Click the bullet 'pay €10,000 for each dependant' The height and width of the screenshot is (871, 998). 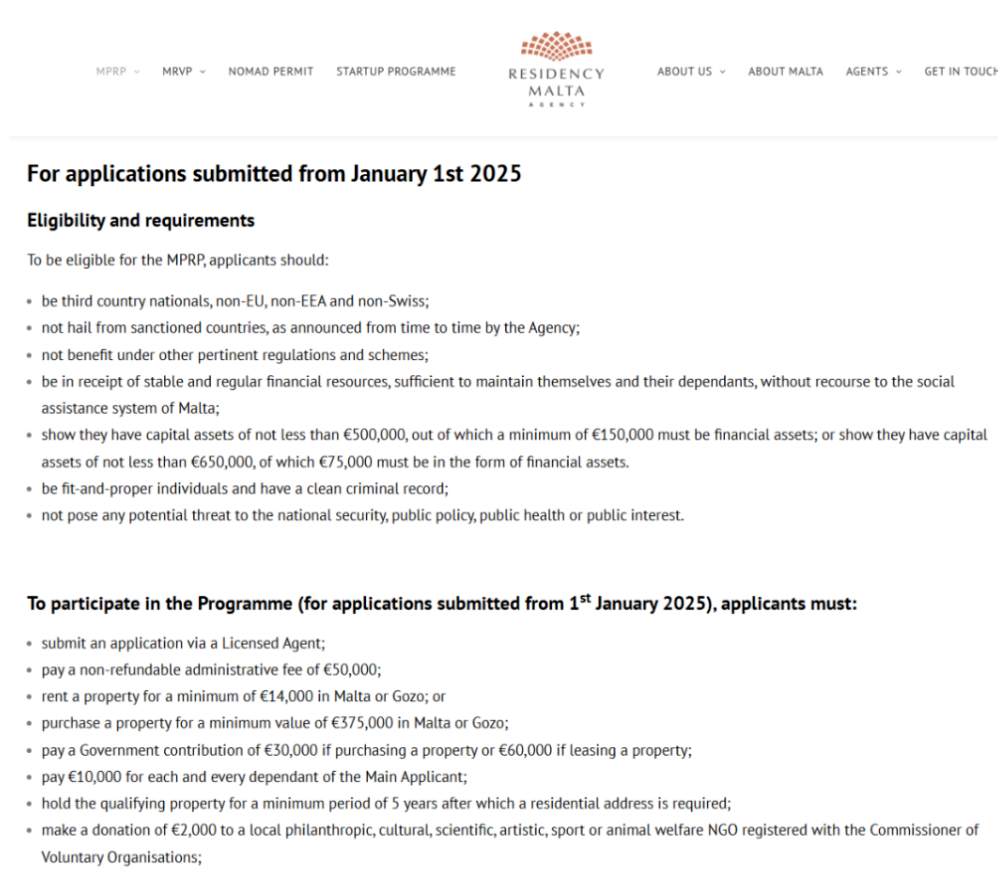coord(255,777)
